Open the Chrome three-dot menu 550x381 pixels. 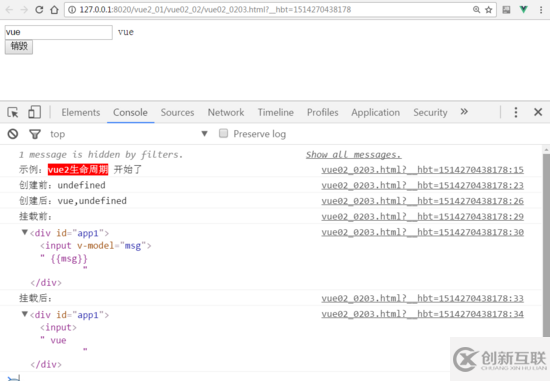coord(541,10)
